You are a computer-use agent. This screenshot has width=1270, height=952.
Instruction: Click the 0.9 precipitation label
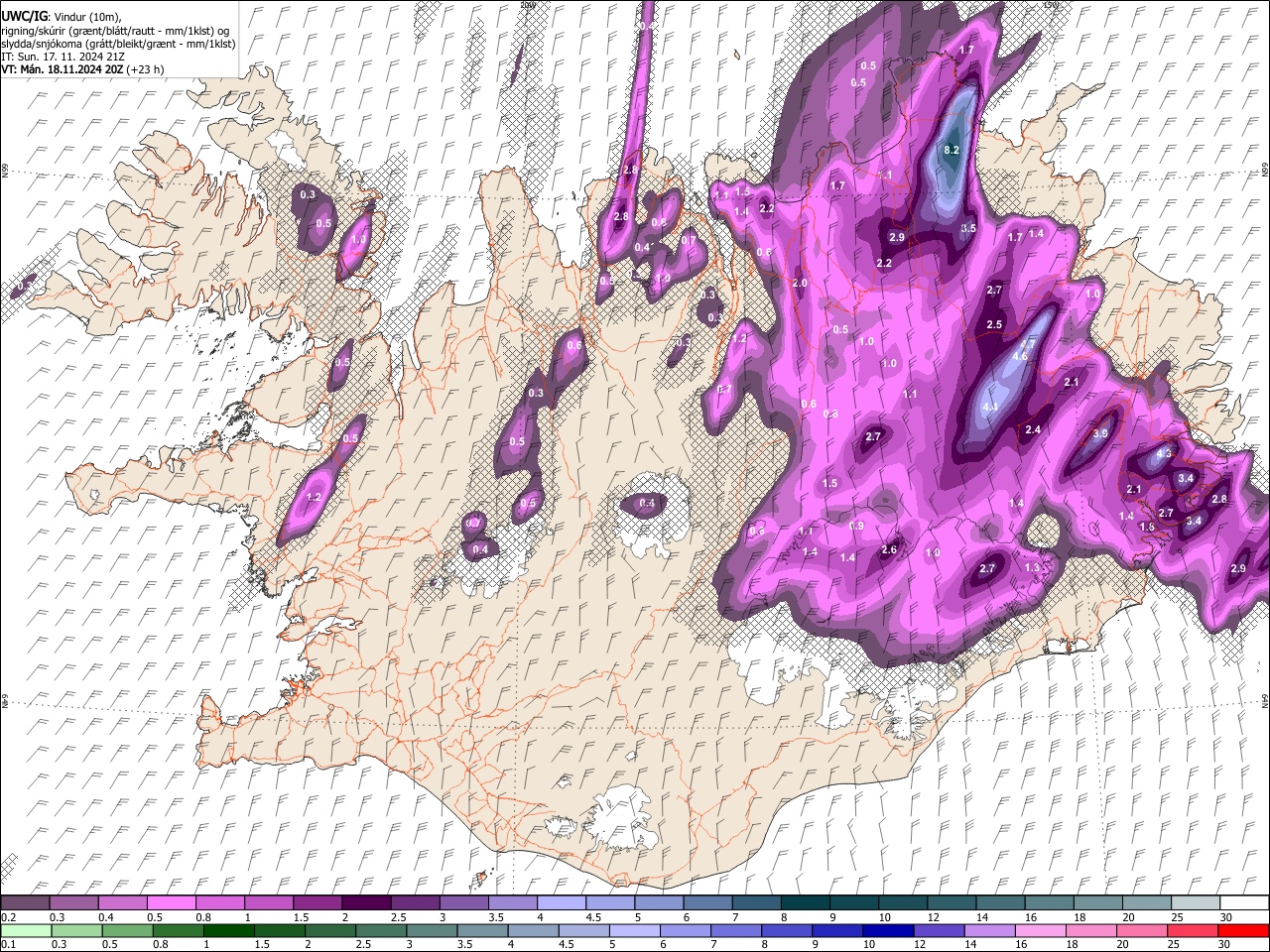[857, 526]
